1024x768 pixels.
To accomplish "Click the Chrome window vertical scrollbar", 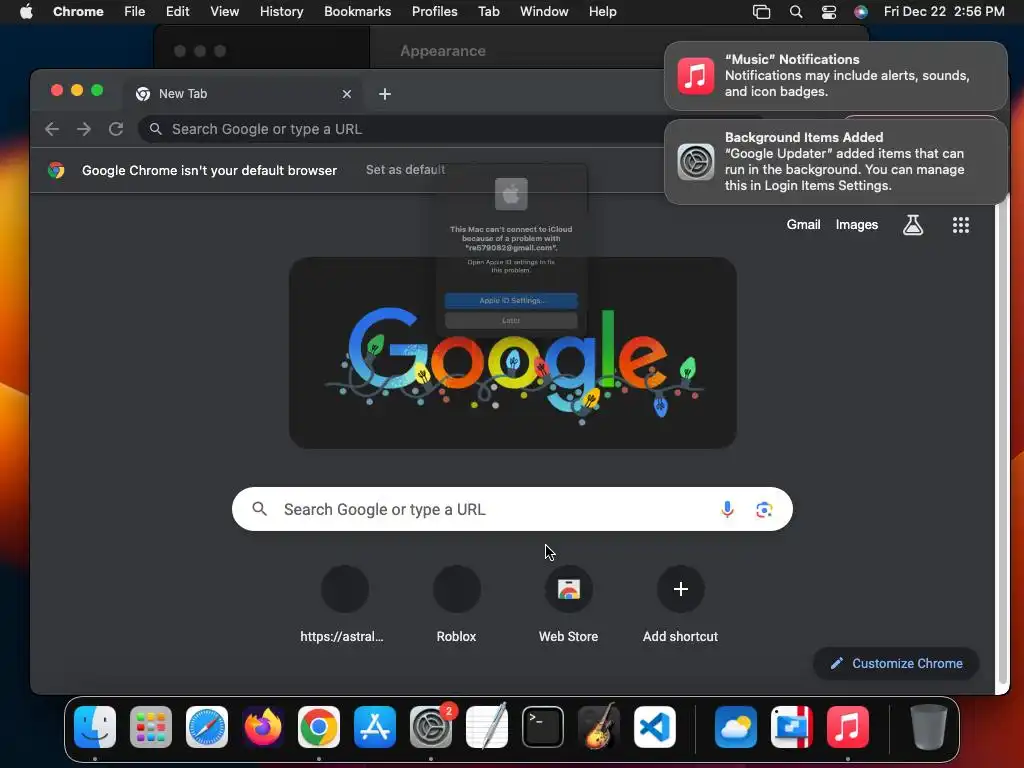I will 1002,444.
